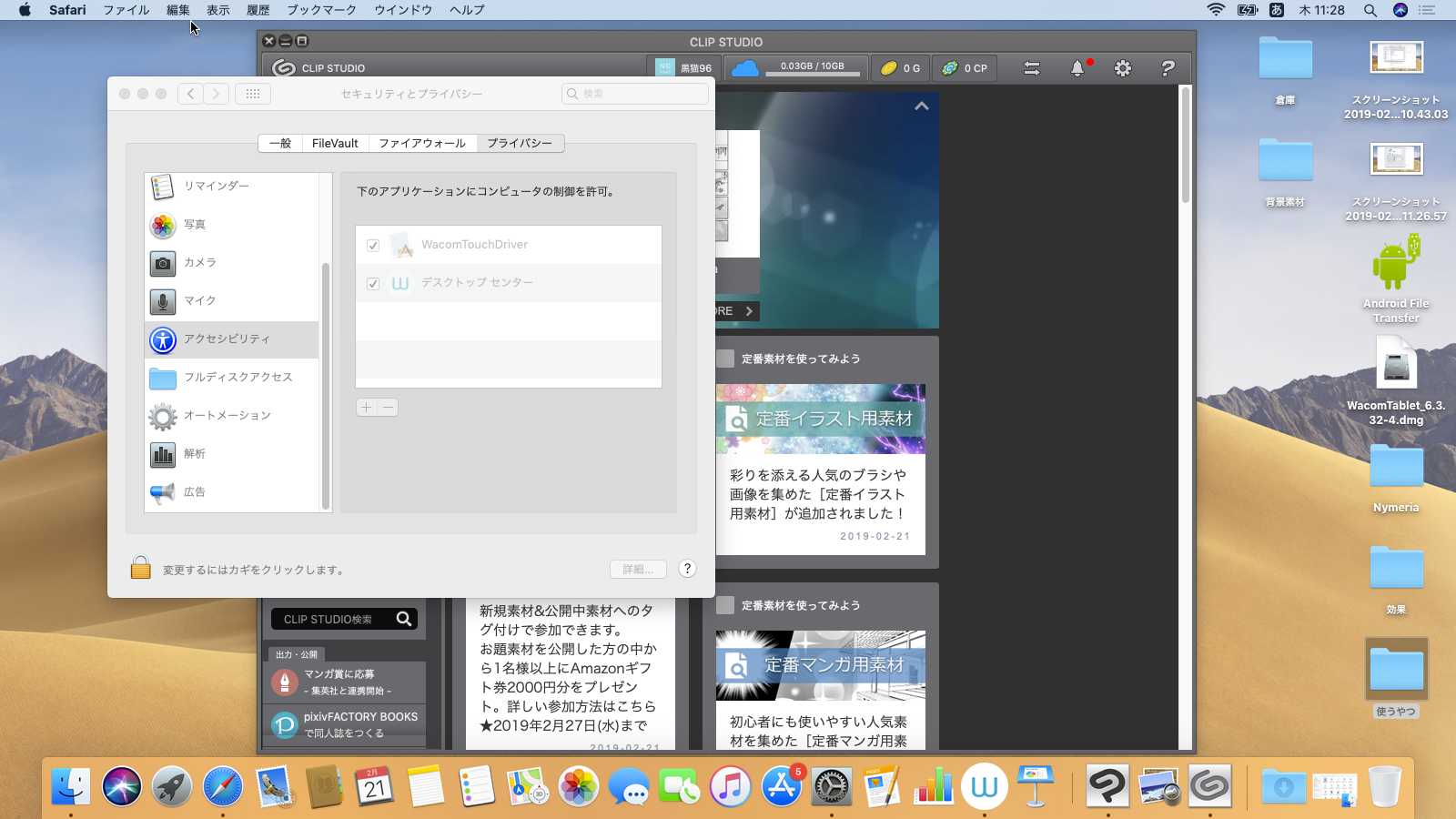1456x819 pixels.
Task: Open the App Store from the Dock
Action: tap(781, 785)
